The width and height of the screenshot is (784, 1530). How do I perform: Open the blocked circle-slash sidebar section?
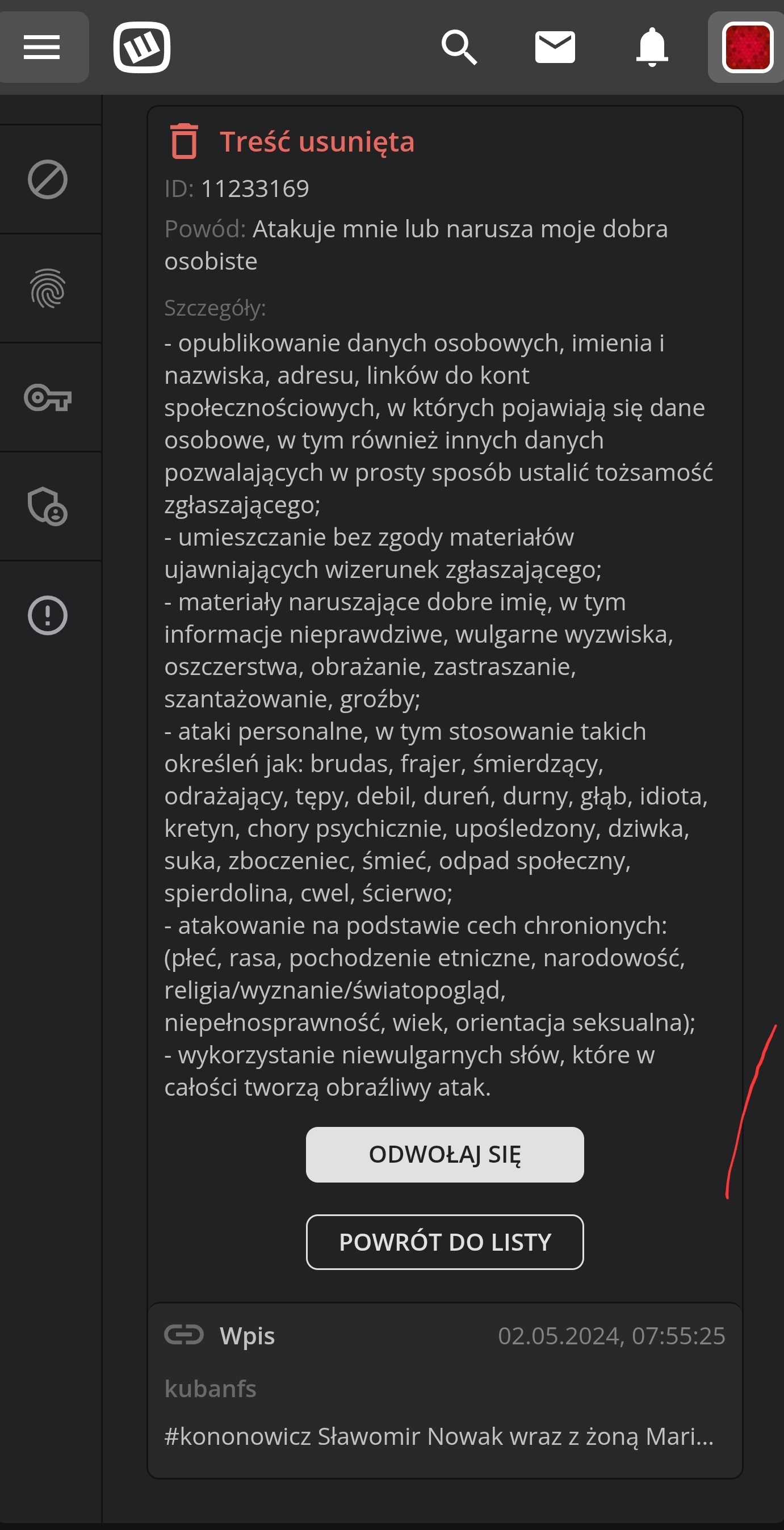[x=48, y=179]
